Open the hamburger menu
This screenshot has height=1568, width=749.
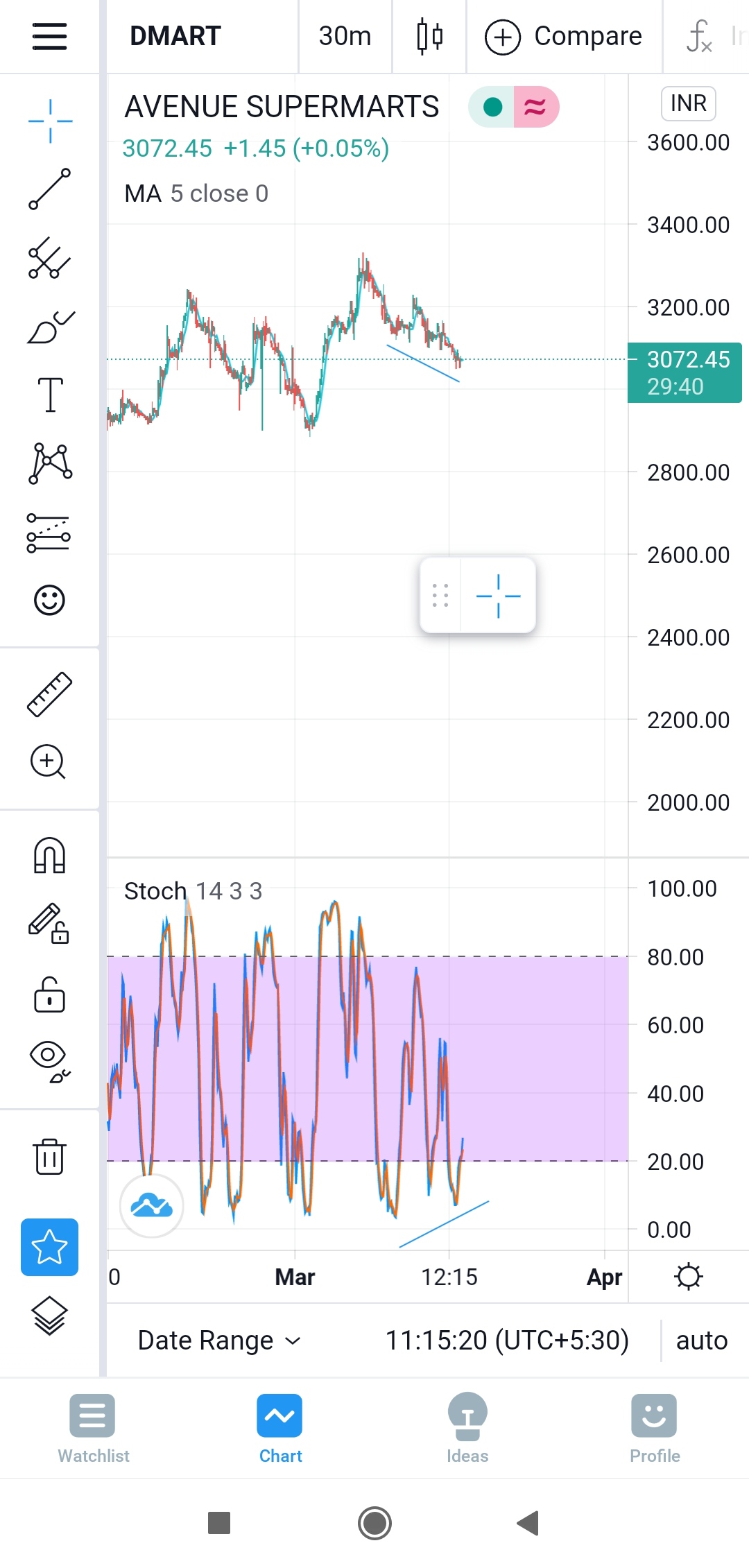tap(49, 36)
